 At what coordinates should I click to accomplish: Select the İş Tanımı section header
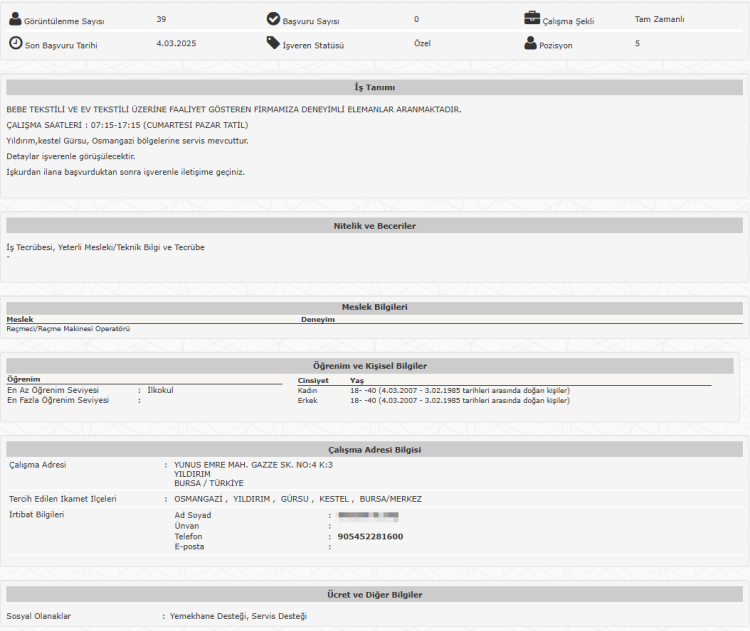pyautogui.click(x=374, y=88)
